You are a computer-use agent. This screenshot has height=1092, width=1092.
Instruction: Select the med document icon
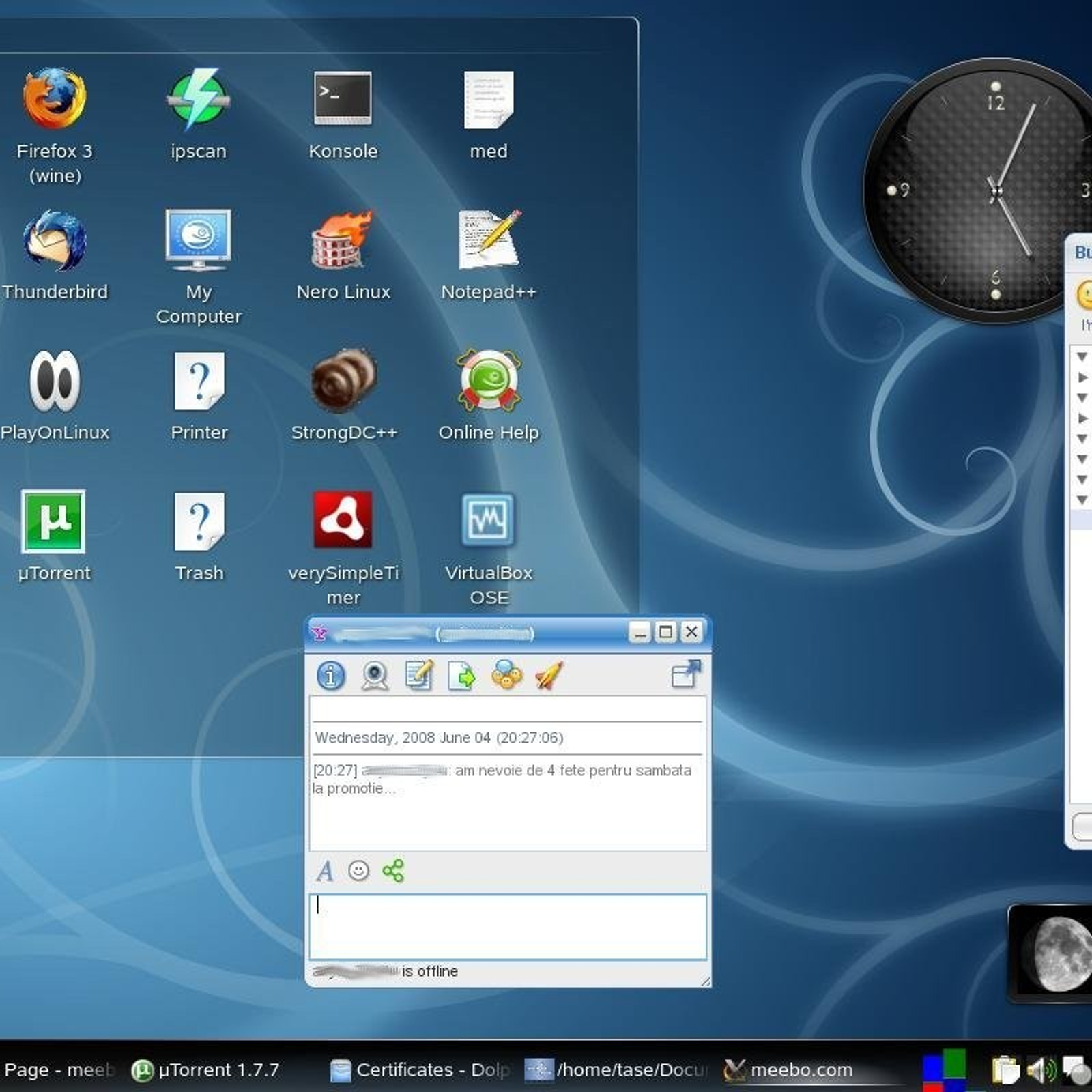[489, 100]
